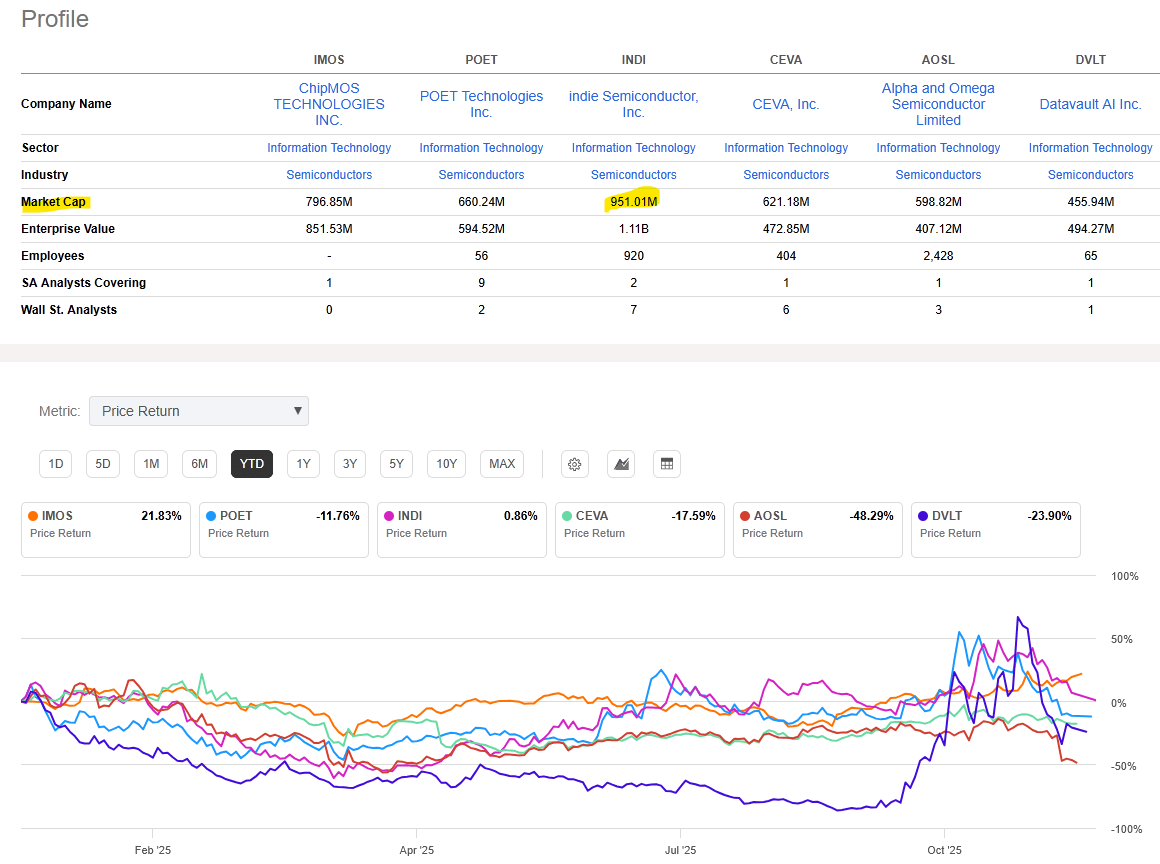Select the 1Y tab
The height and width of the screenshot is (864, 1160).
point(303,463)
